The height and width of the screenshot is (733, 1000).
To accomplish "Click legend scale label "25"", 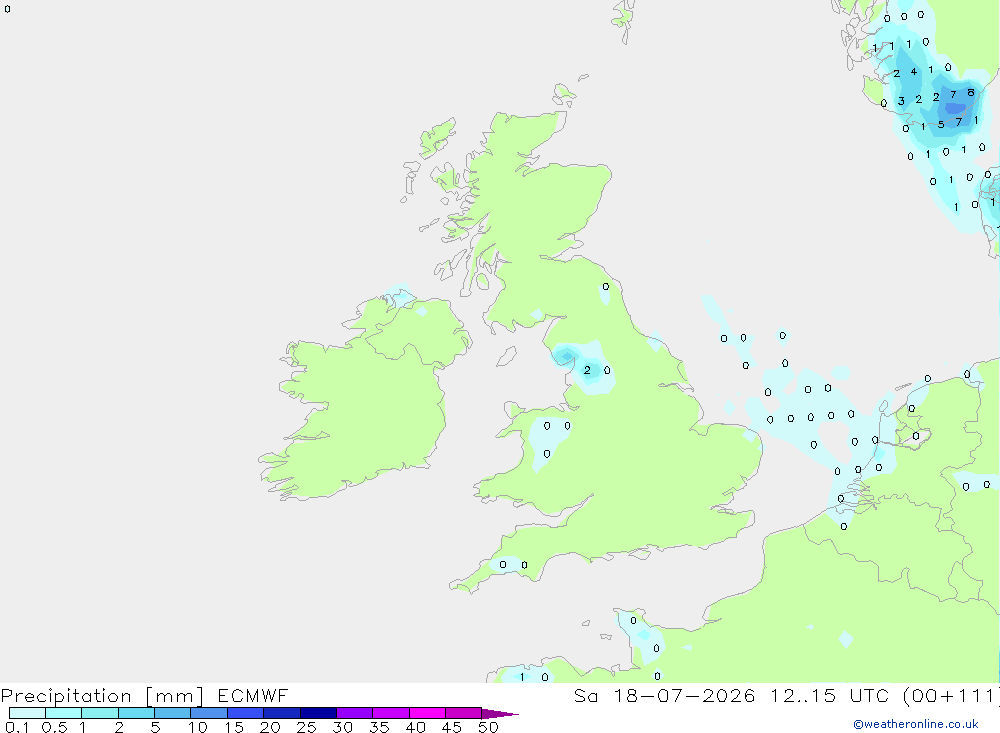I will click(x=307, y=727).
